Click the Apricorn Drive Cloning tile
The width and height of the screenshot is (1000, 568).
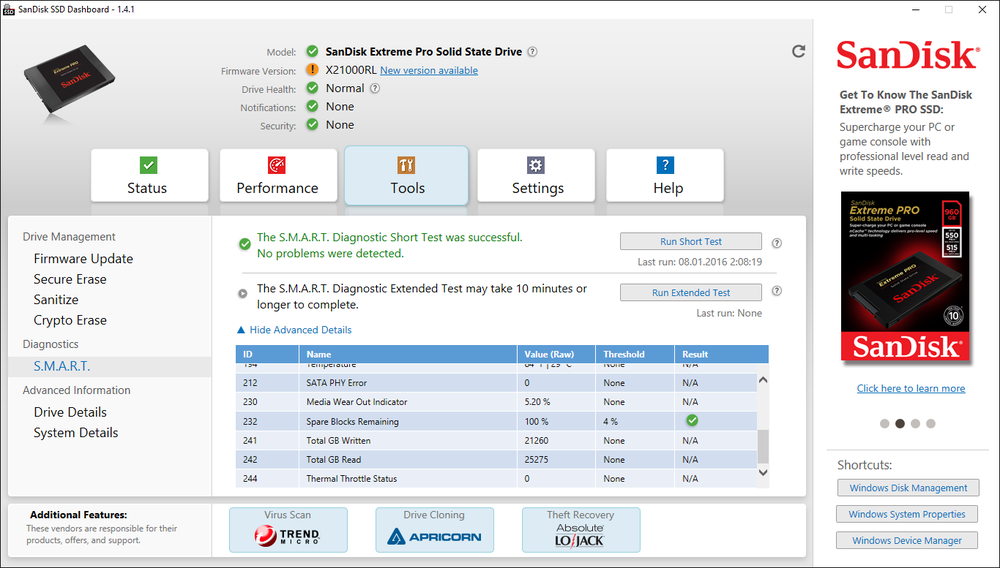coord(434,530)
